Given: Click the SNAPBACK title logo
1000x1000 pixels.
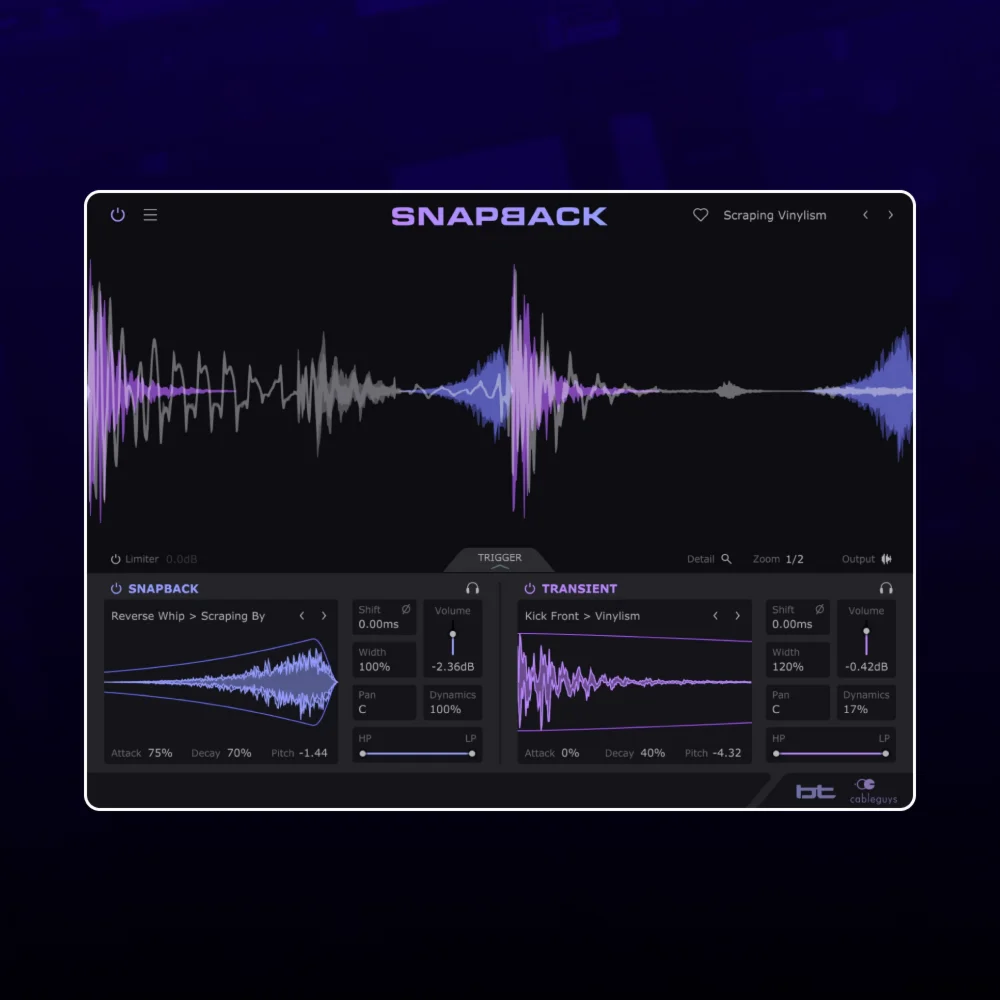Looking at the screenshot, I should point(499,216).
